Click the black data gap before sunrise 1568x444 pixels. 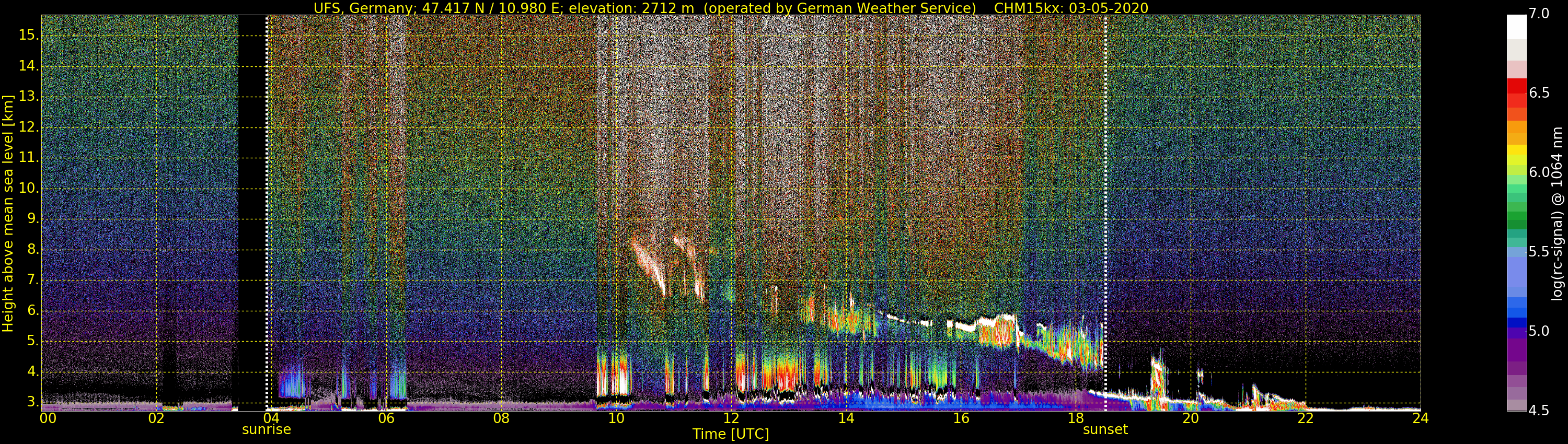(252, 213)
